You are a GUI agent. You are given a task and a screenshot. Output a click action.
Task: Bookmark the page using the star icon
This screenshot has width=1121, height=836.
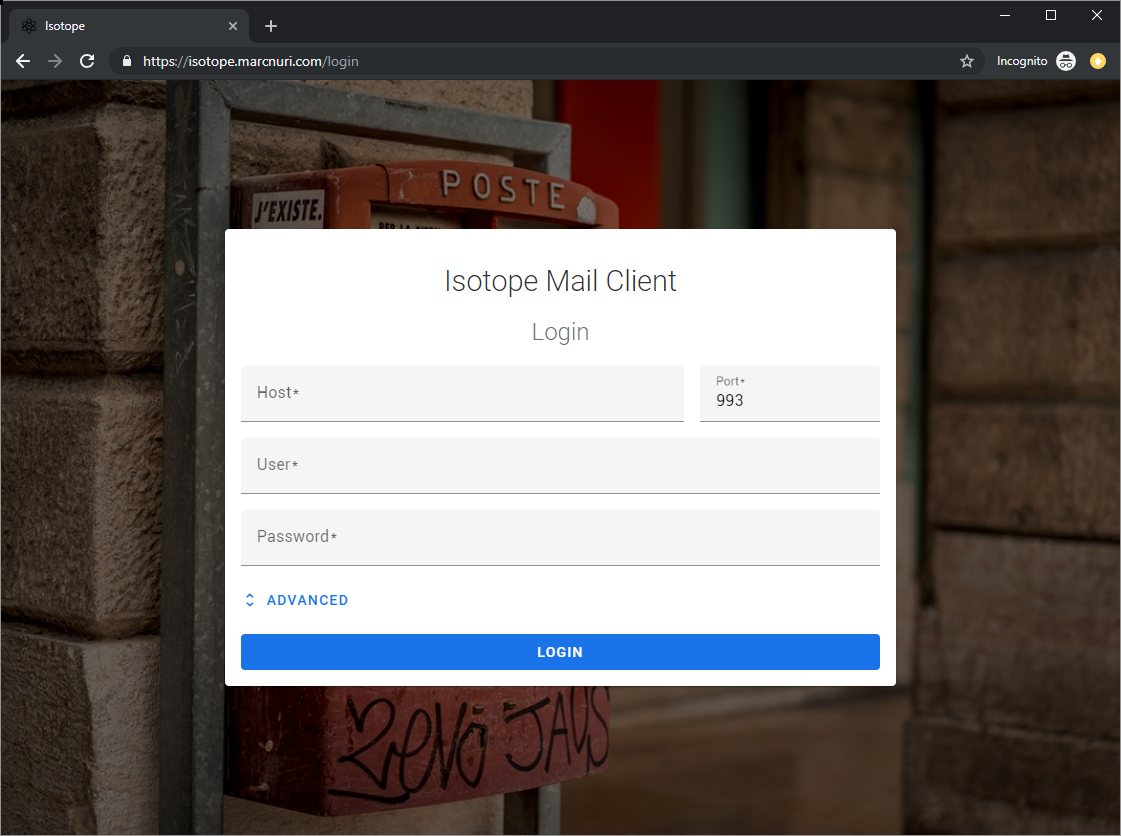[966, 61]
